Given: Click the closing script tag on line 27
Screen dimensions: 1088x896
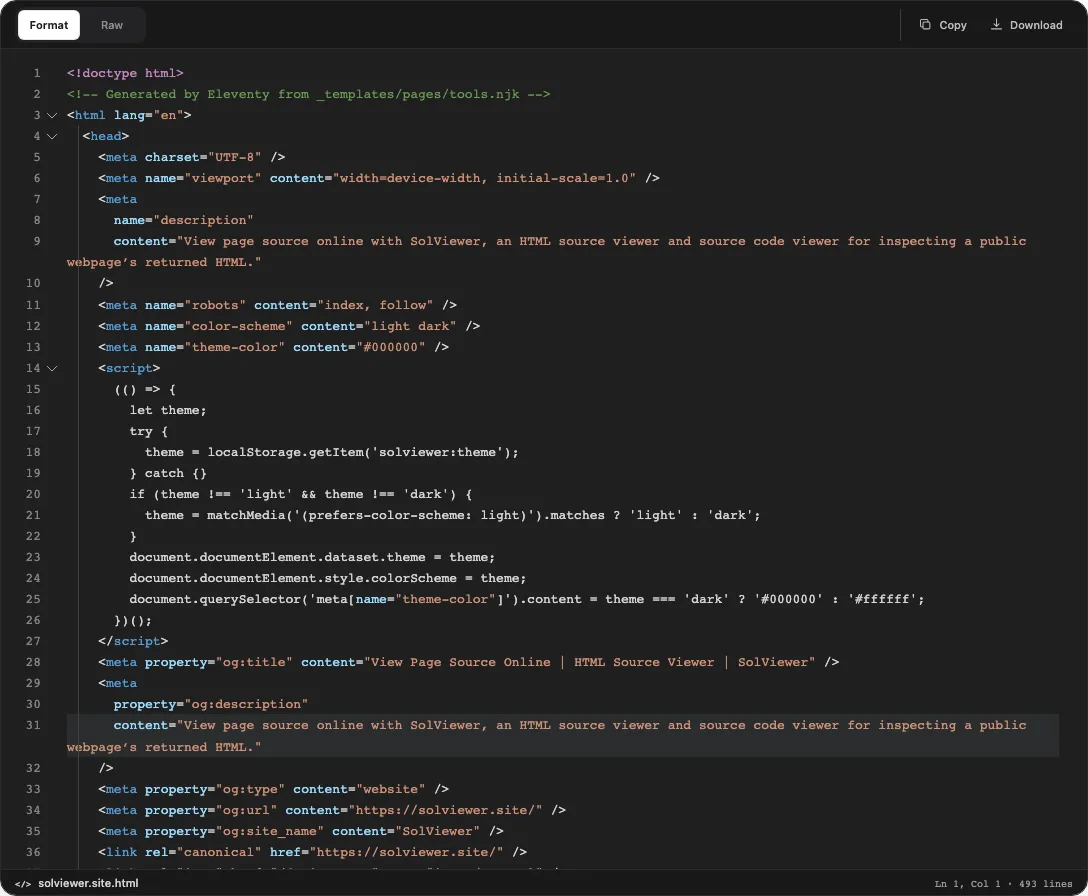Looking at the screenshot, I should tap(133, 641).
